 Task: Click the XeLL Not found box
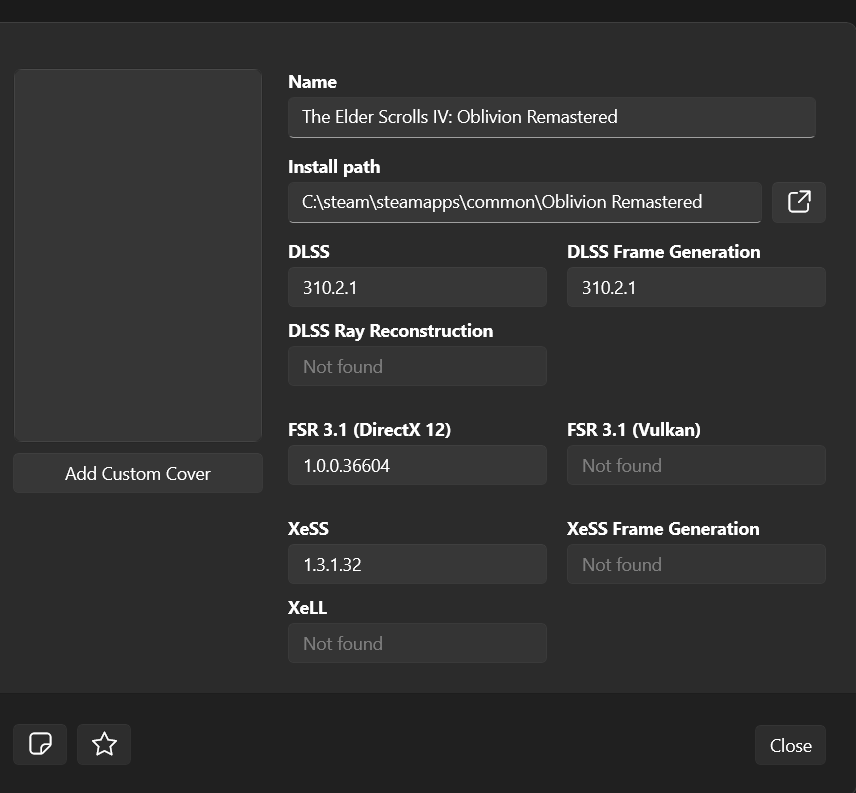click(x=417, y=643)
